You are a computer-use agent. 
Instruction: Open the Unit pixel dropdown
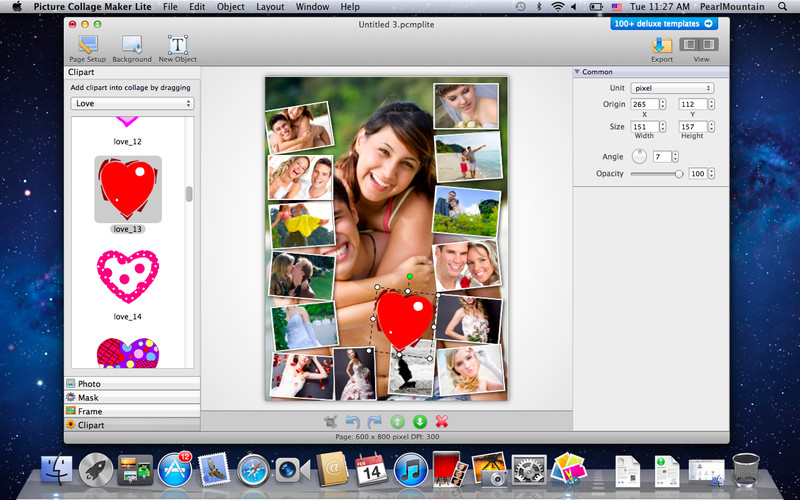(672, 88)
